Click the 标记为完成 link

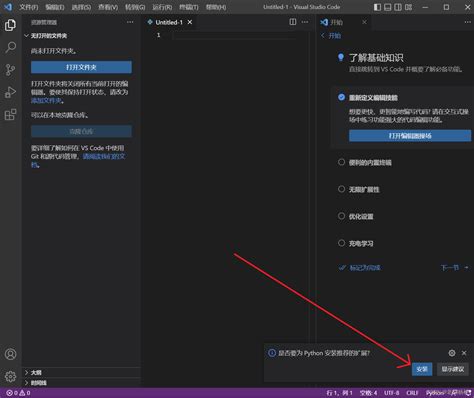[x=360, y=267]
